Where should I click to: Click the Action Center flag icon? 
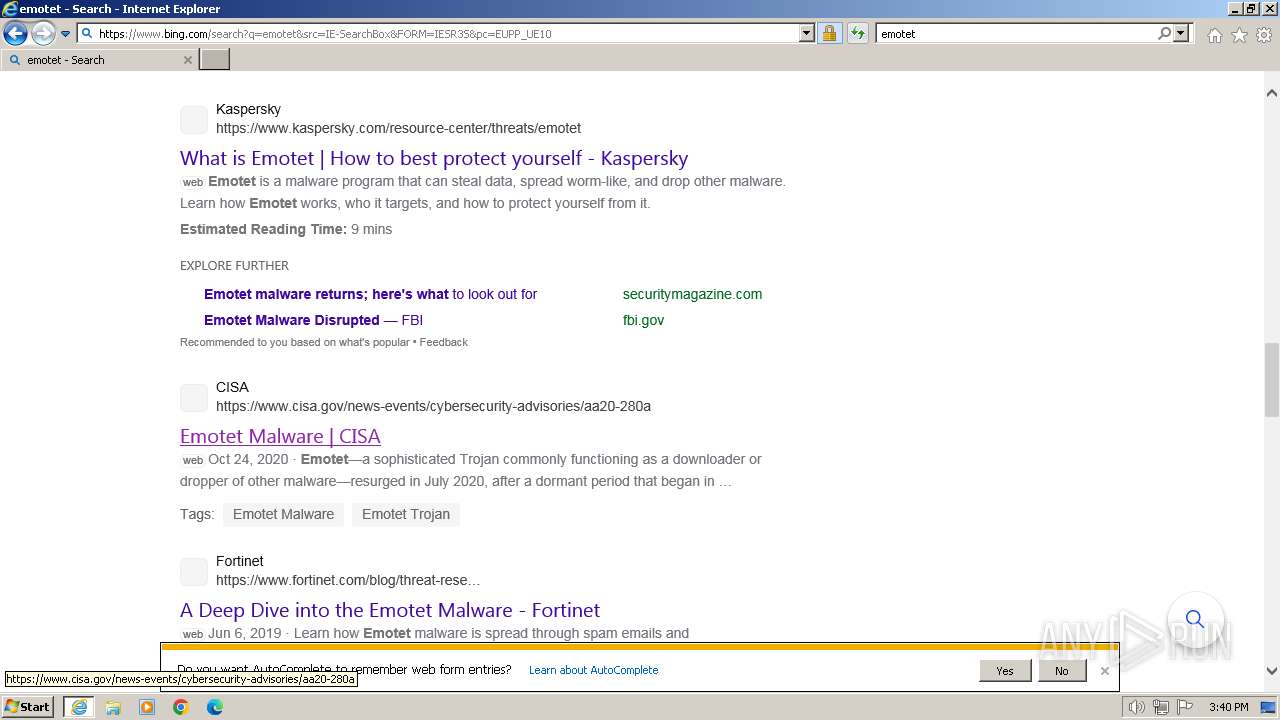click(1183, 708)
